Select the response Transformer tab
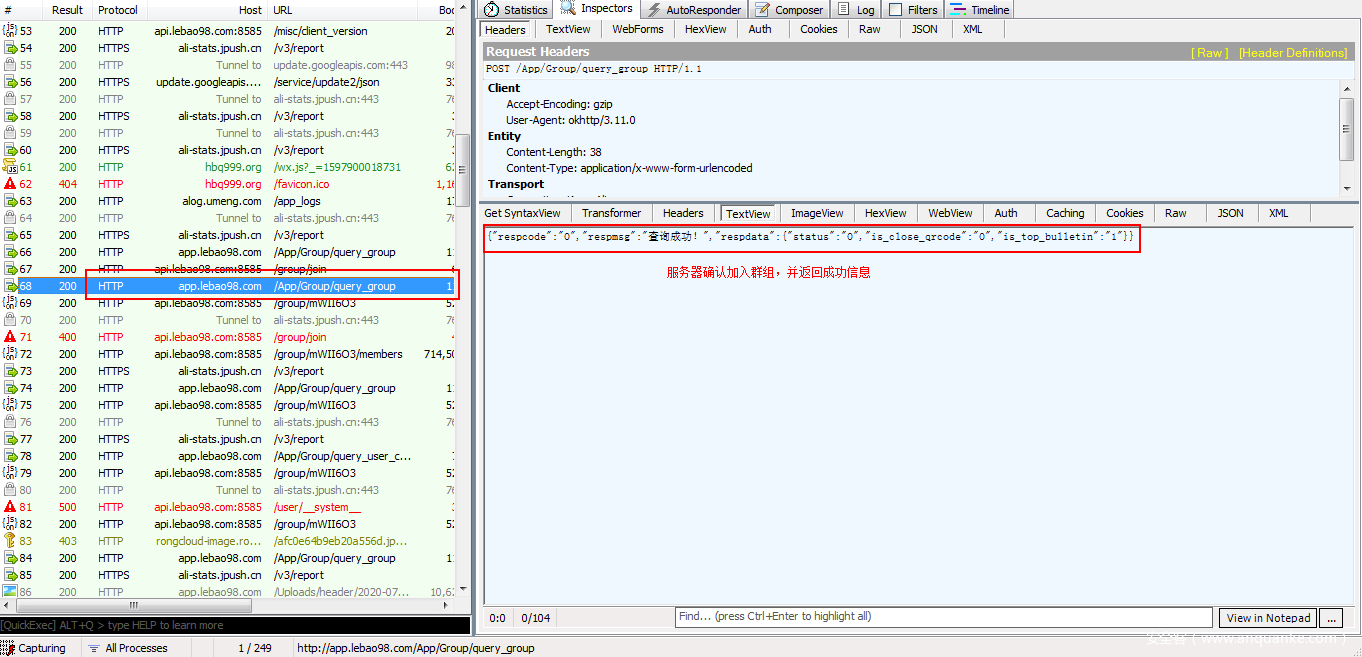The width and height of the screenshot is (1362, 657). click(612, 213)
